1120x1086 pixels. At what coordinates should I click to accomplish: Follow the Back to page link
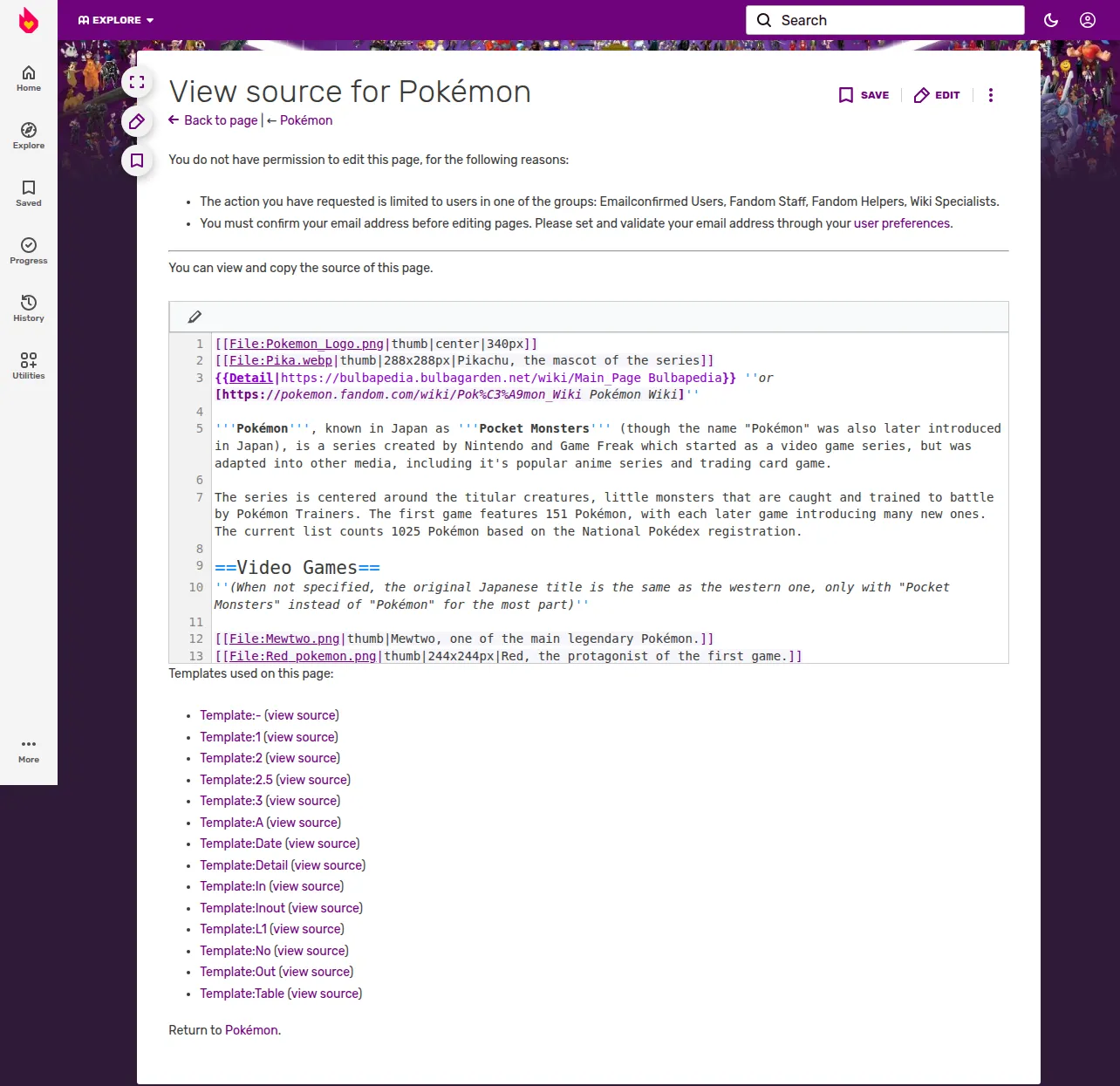[x=214, y=120]
